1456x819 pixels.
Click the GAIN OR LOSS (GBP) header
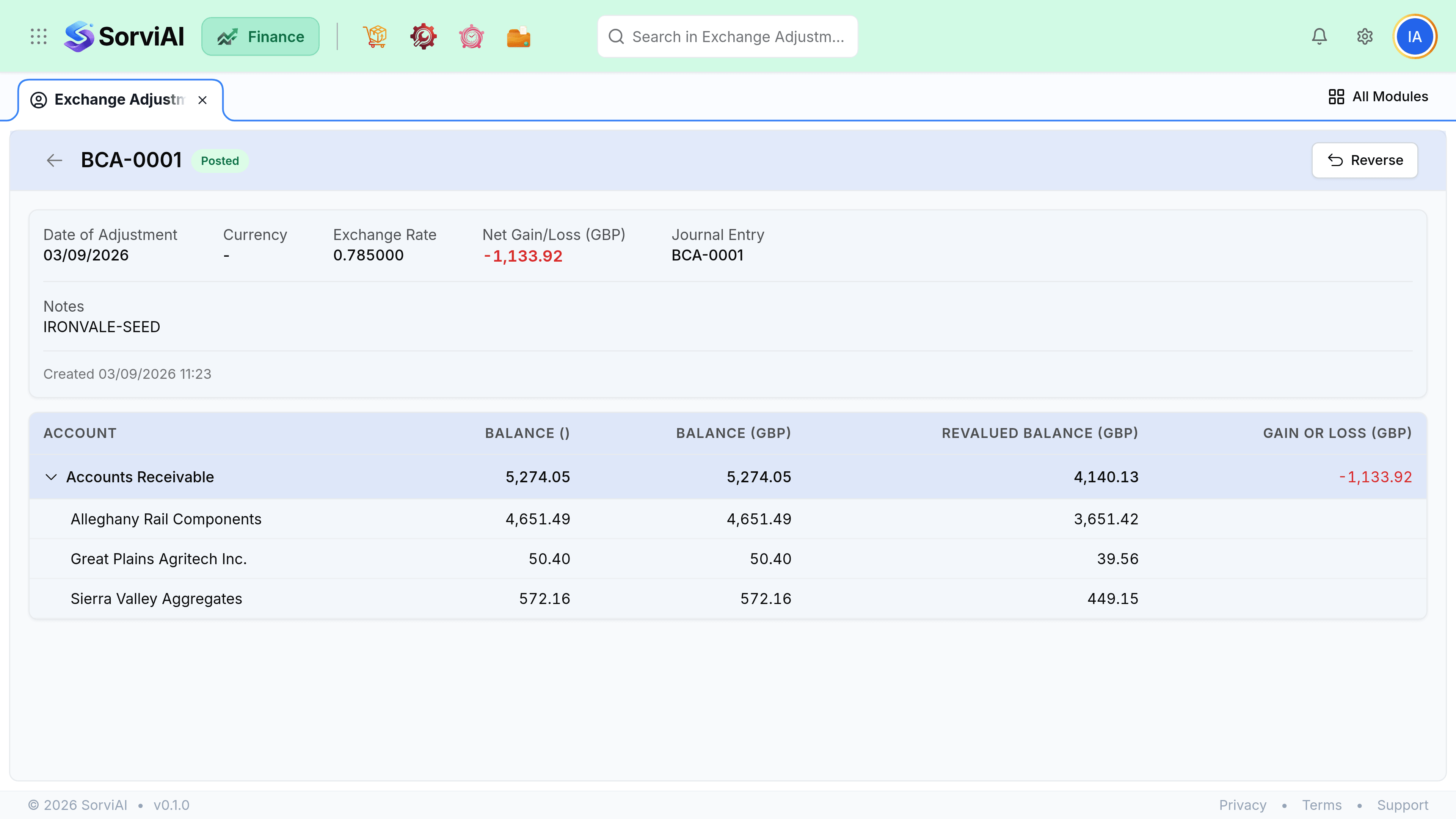(1337, 433)
